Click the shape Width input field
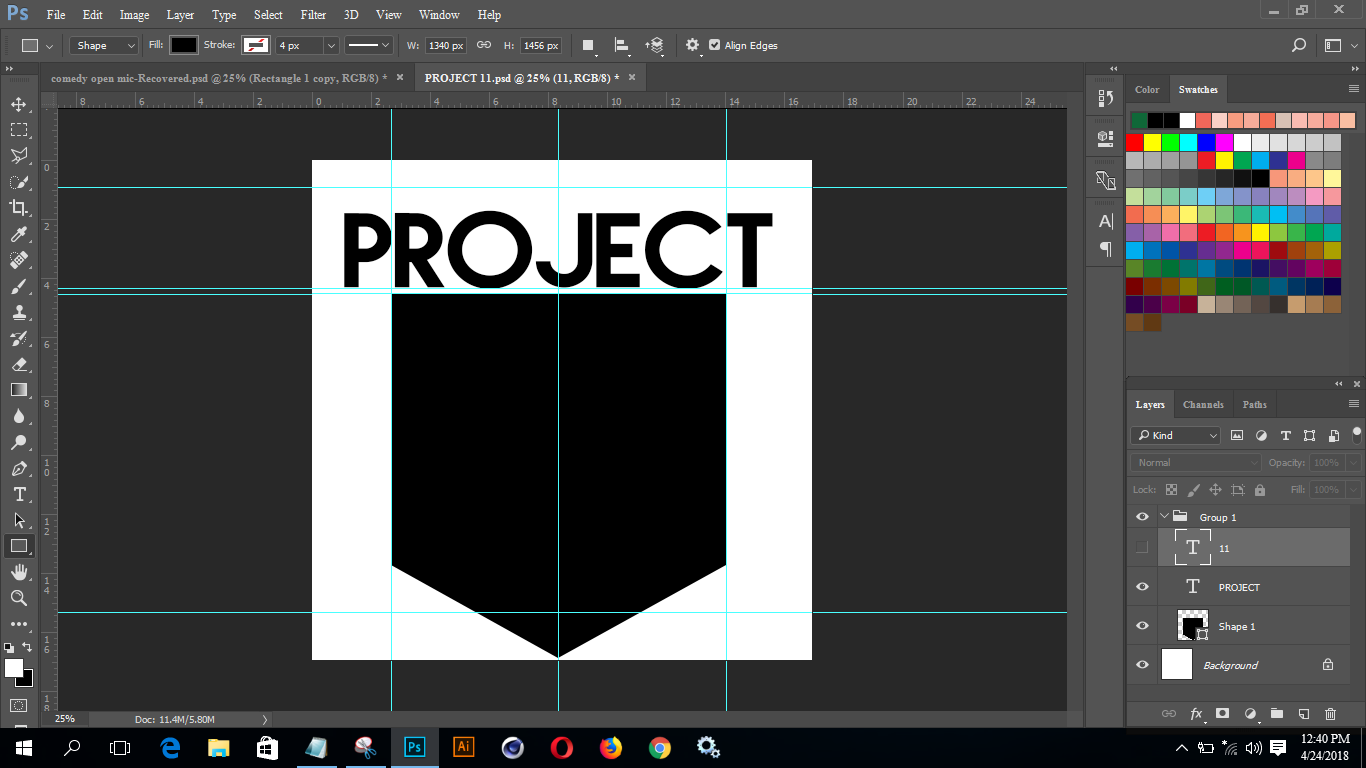This screenshot has height=768, width=1366. [446, 45]
